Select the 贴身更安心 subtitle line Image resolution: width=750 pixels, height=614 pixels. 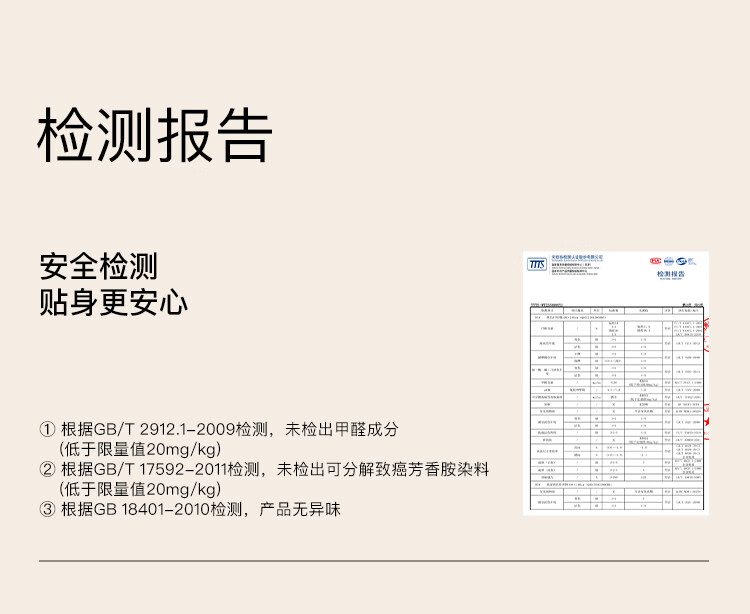point(113,302)
